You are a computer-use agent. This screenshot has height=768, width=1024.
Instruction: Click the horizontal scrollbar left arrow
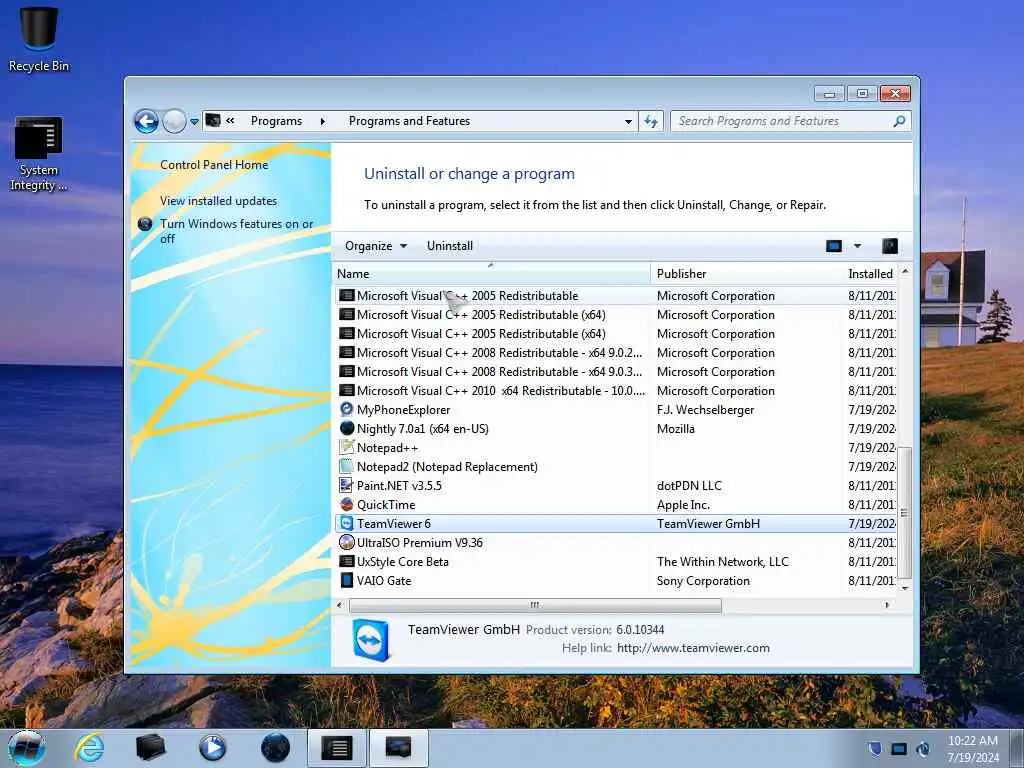(x=339, y=605)
